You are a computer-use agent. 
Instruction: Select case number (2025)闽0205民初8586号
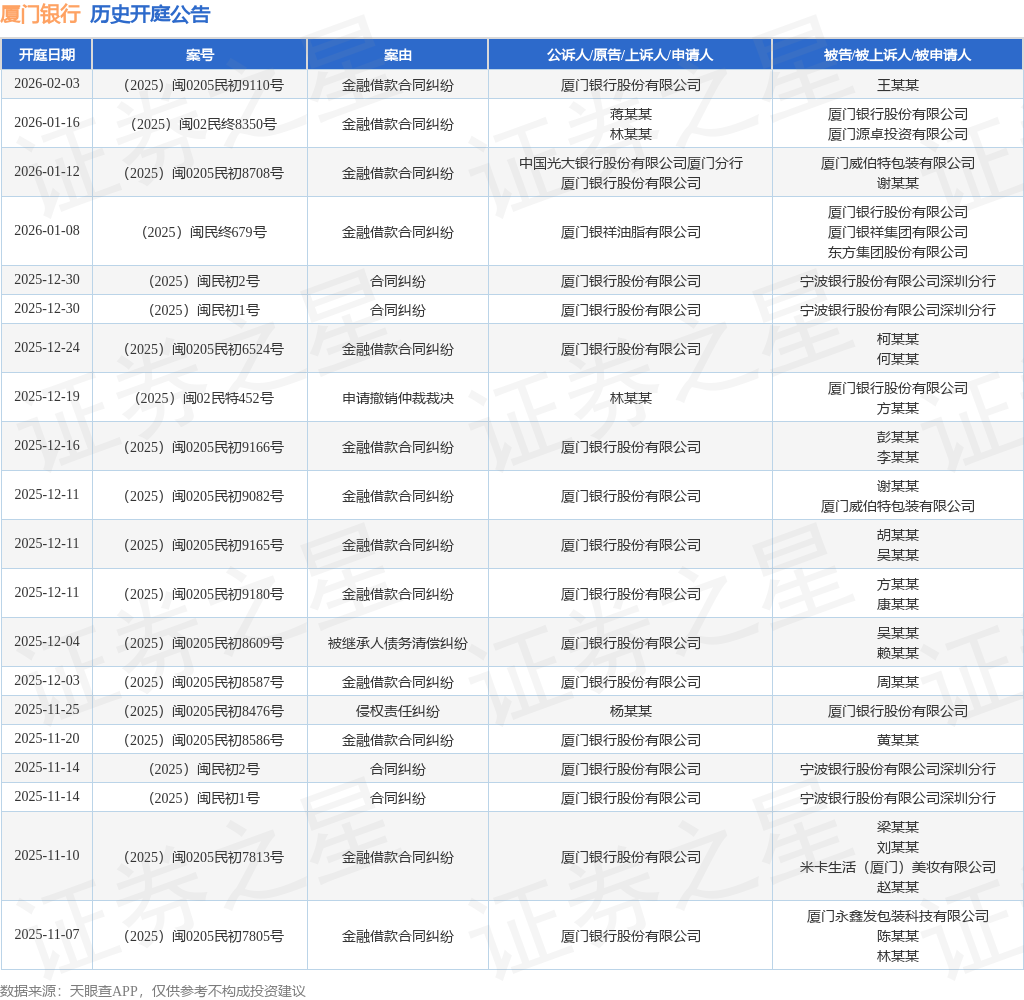click(204, 740)
